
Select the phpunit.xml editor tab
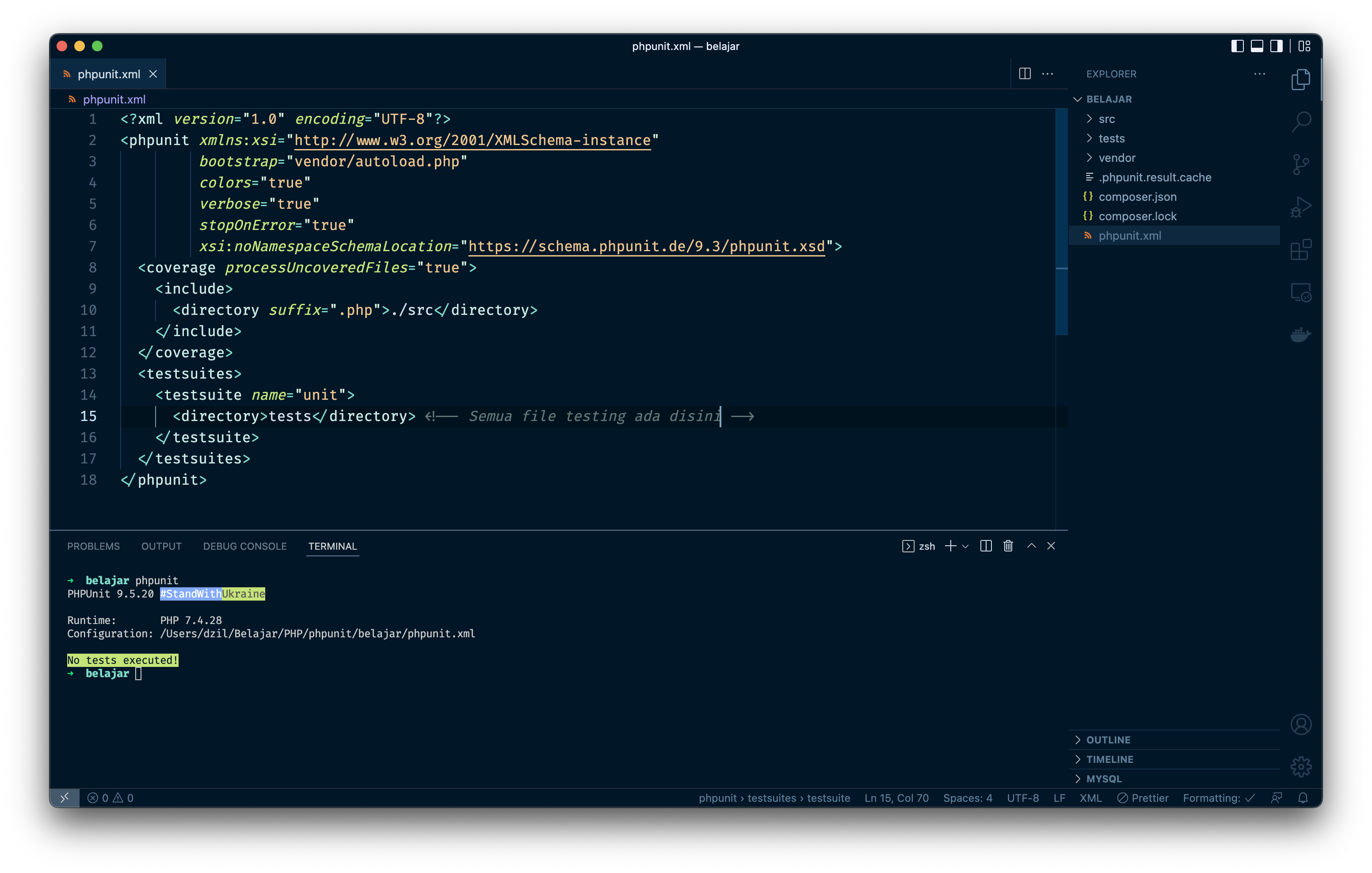click(x=108, y=74)
